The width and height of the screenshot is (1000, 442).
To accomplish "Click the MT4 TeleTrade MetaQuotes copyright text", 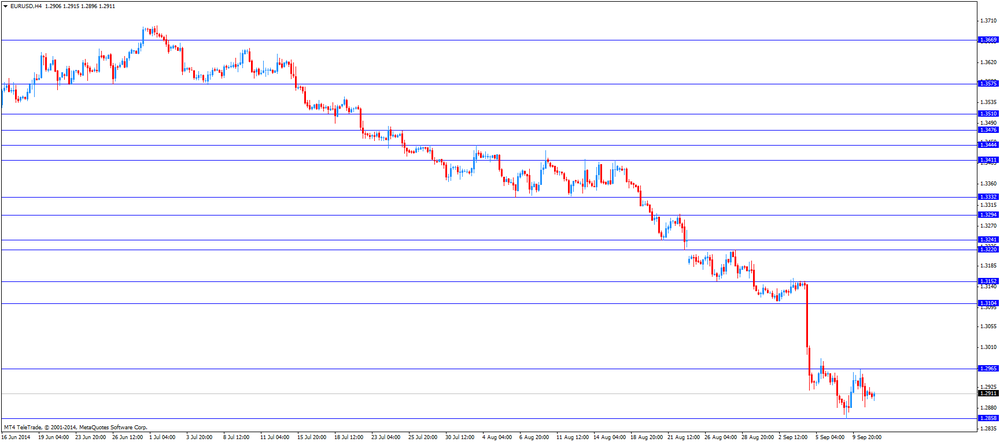I will click(x=75, y=427).
